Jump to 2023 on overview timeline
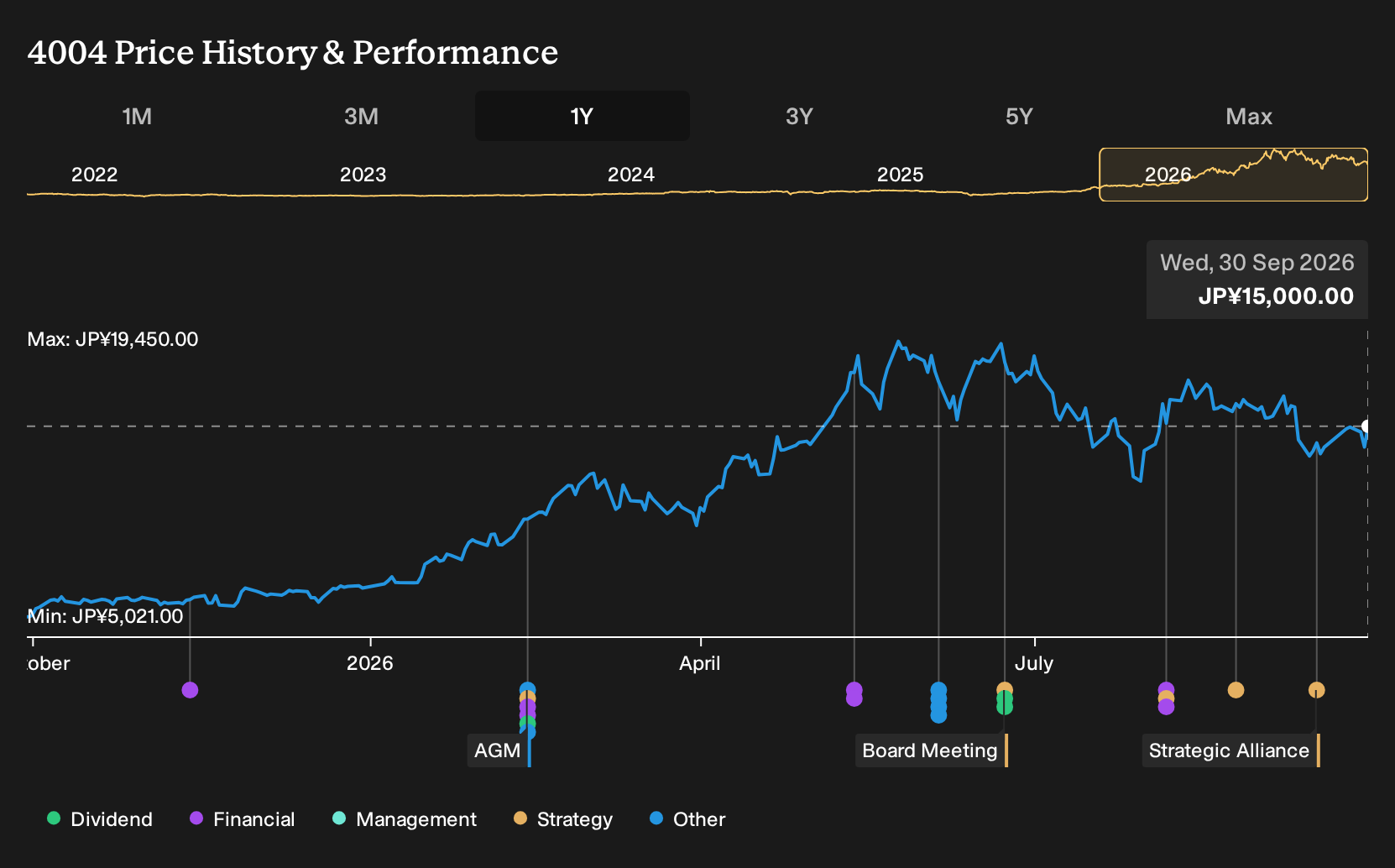This screenshot has height=868, width=1395. pos(363,175)
